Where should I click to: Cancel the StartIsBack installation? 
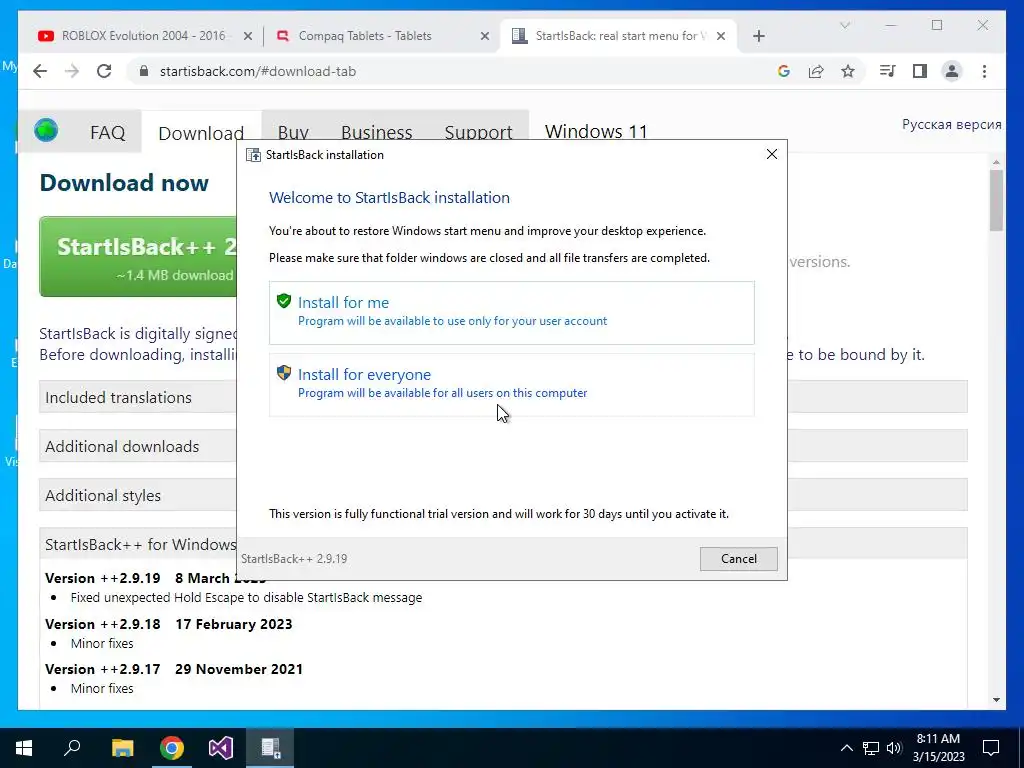[x=739, y=558]
